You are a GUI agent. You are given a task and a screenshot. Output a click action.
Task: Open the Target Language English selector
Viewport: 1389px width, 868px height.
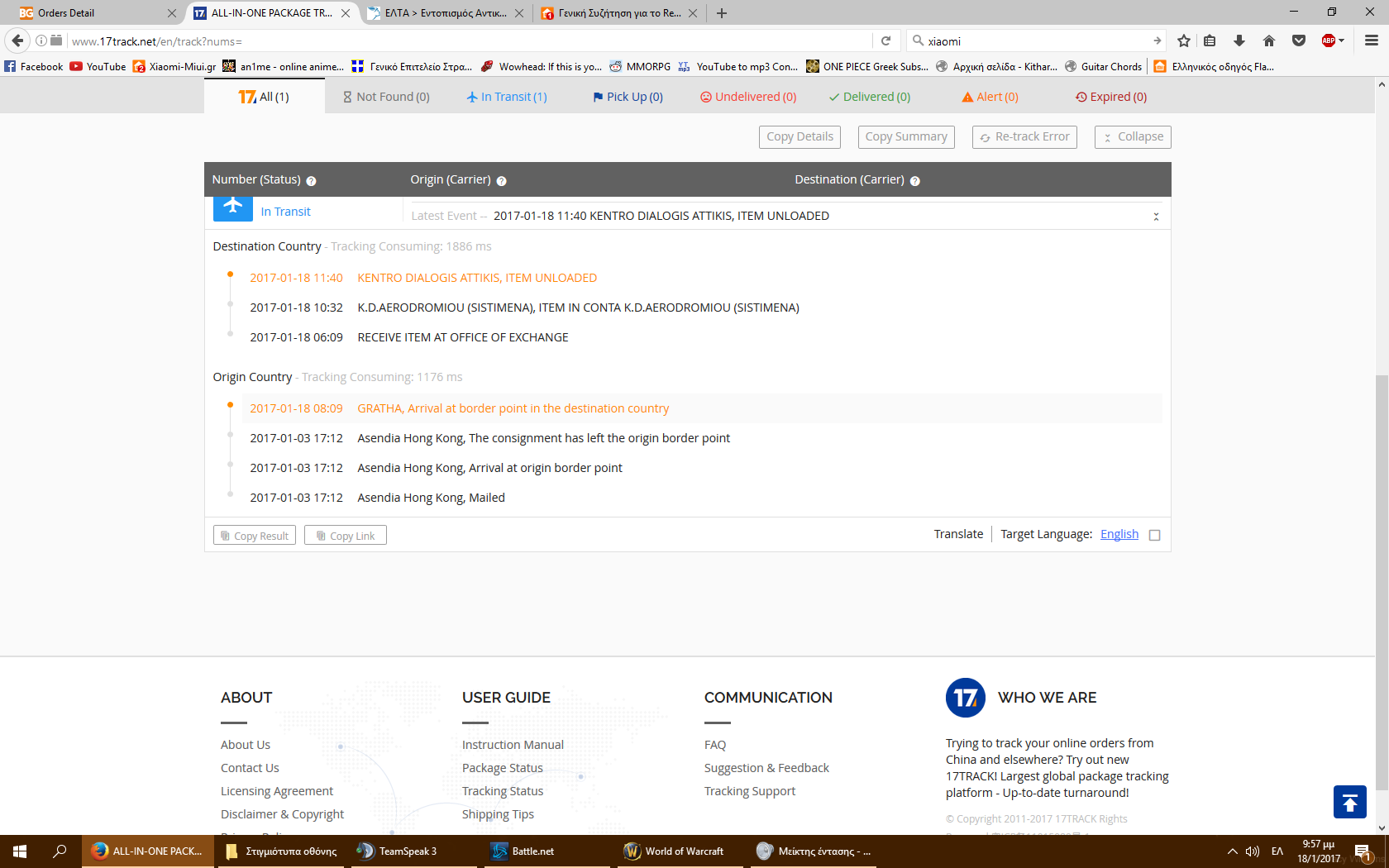pyautogui.click(x=1119, y=534)
